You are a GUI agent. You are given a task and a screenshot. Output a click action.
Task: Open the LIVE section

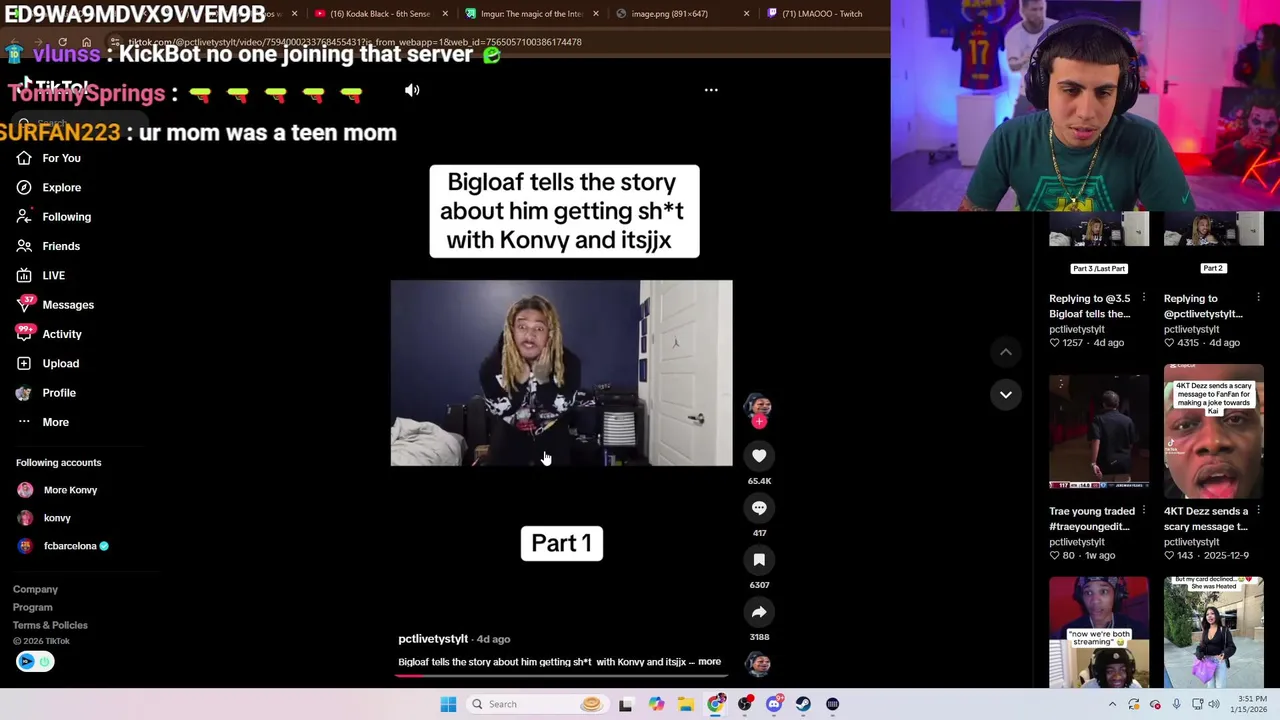click(x=41, y=275)
